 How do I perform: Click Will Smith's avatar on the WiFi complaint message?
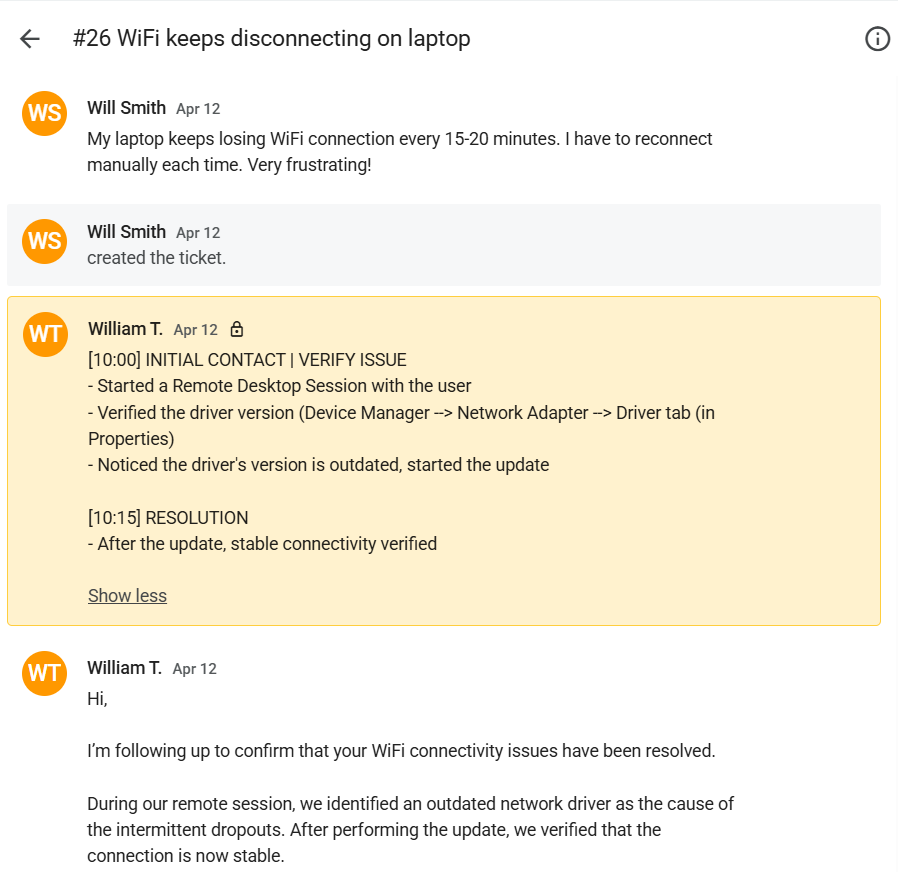point(45,113)
